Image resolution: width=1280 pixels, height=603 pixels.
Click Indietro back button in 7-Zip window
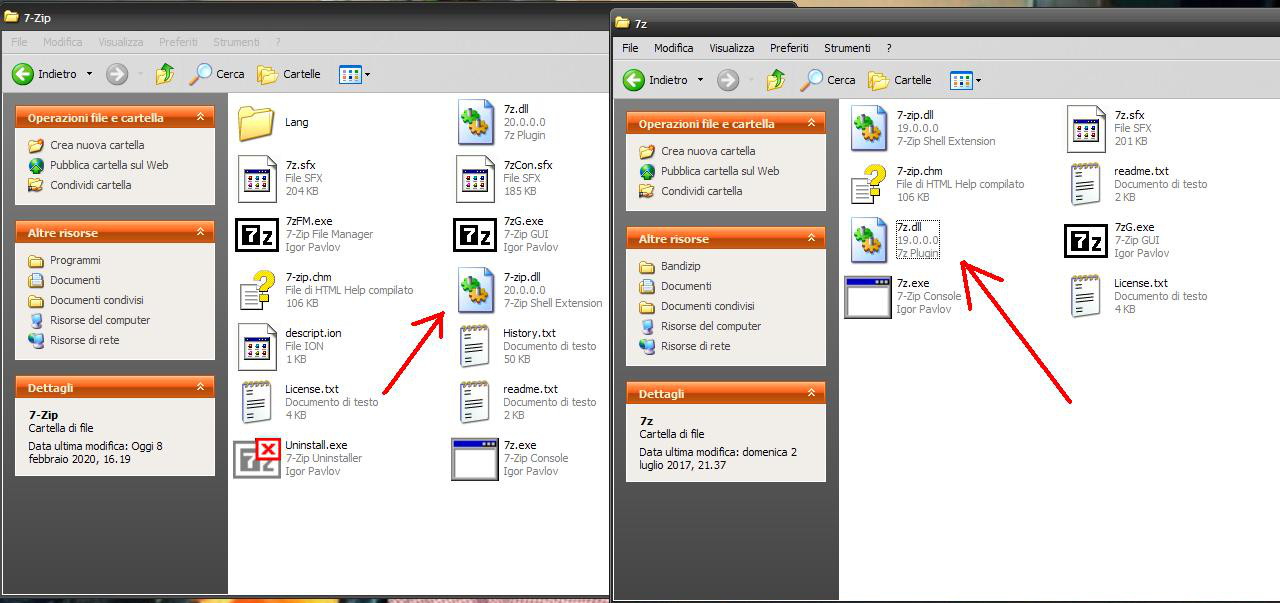pos(45,74)
